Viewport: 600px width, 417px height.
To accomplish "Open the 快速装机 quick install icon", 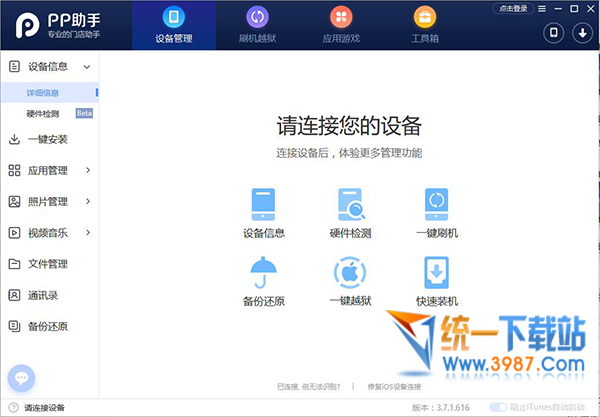I will tap(436, 272).
